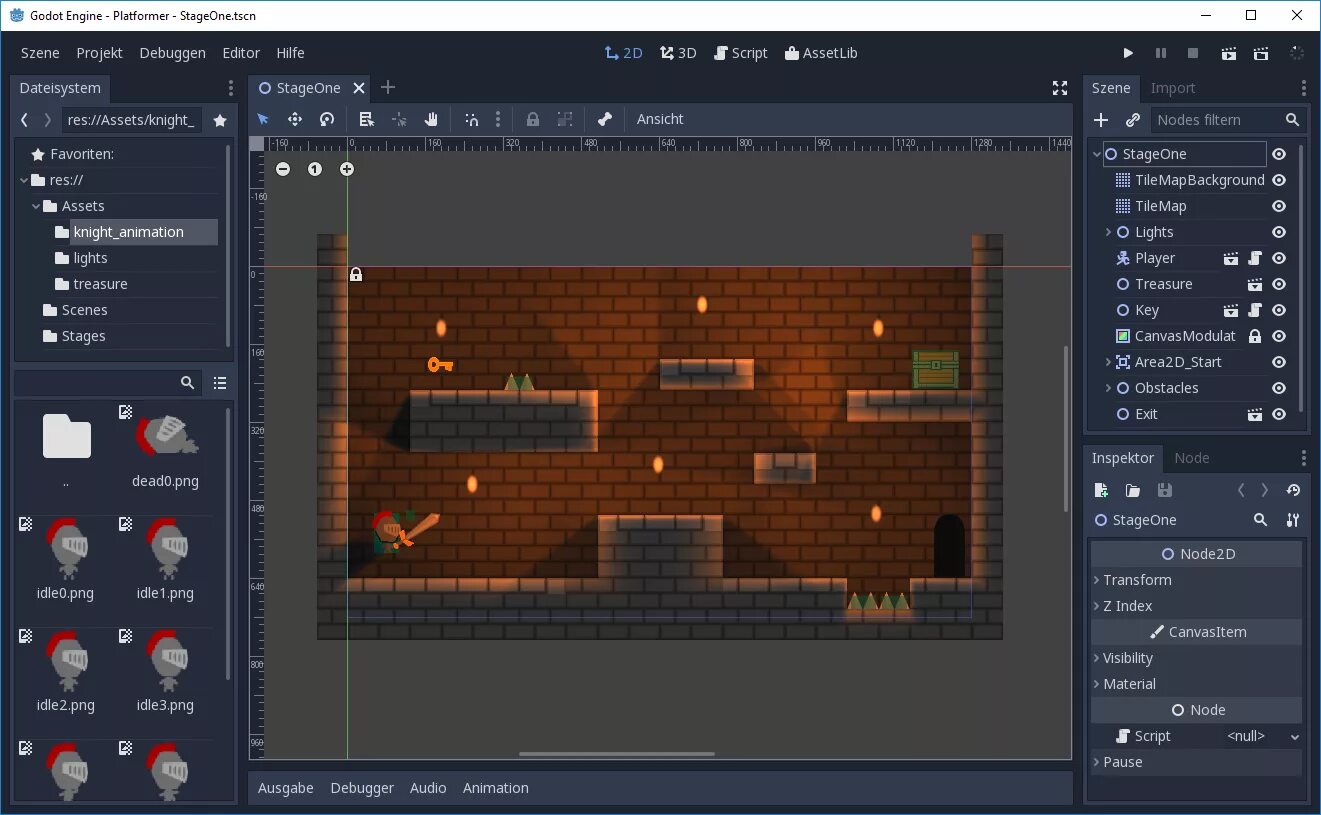1321x815 pixels.
Task: Click the pivot-point change tool
Action: click(399, 119)
